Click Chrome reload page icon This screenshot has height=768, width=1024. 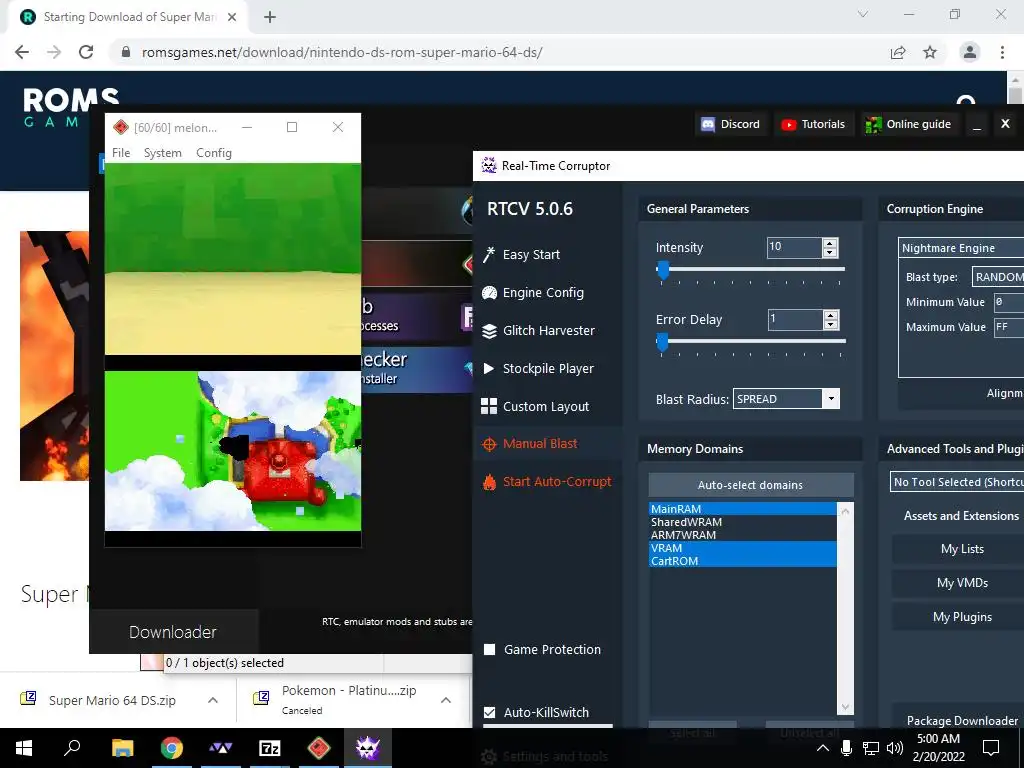pyautogui.click(x=86, y=52)
